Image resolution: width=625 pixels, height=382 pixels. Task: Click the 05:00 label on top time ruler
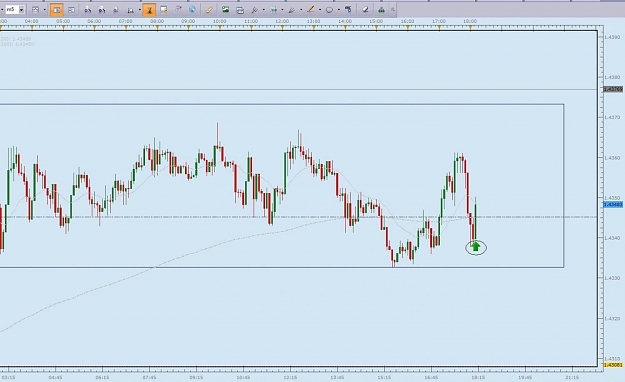tap(63, 21)
